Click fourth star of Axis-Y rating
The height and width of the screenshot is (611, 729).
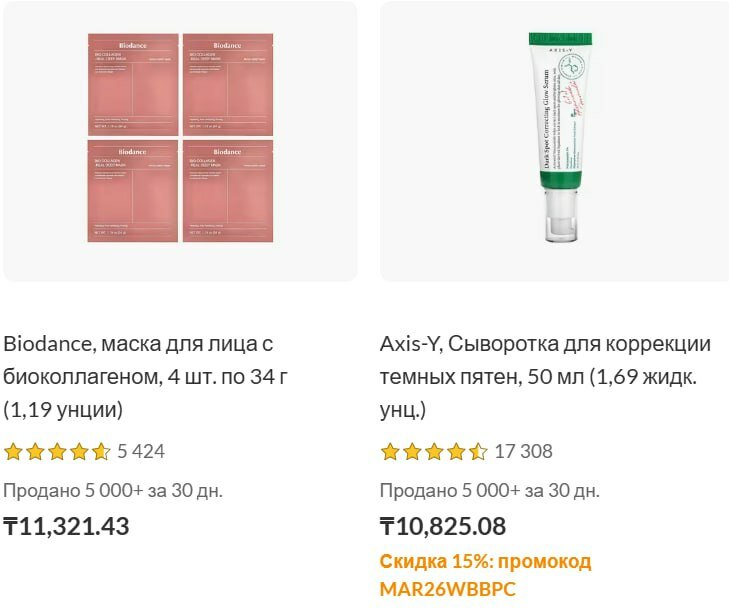[456, 452]
